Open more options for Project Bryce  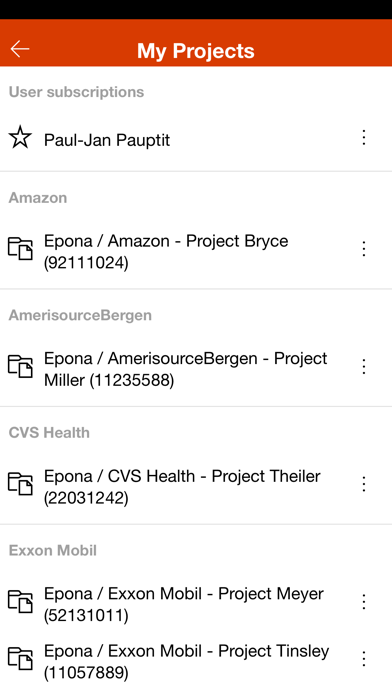tap(364, 249)
